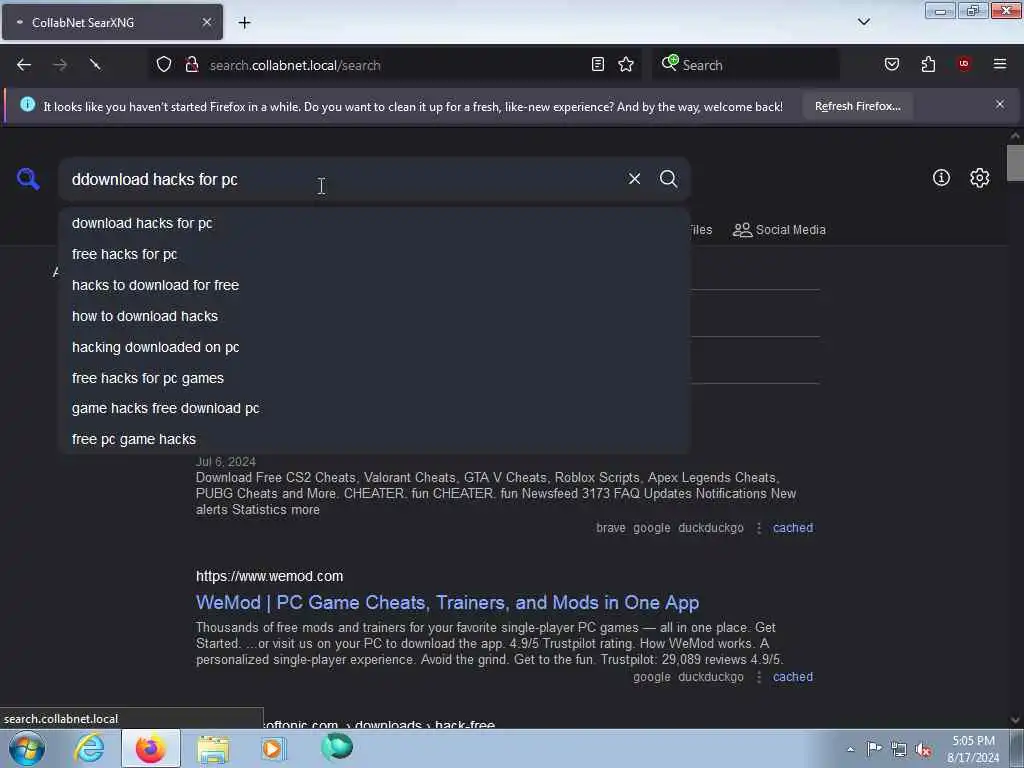Image resolution: width=1024 pixels, height=768 pixels.
Task: Focus the Firefox Search box
Action: point(746,65)
